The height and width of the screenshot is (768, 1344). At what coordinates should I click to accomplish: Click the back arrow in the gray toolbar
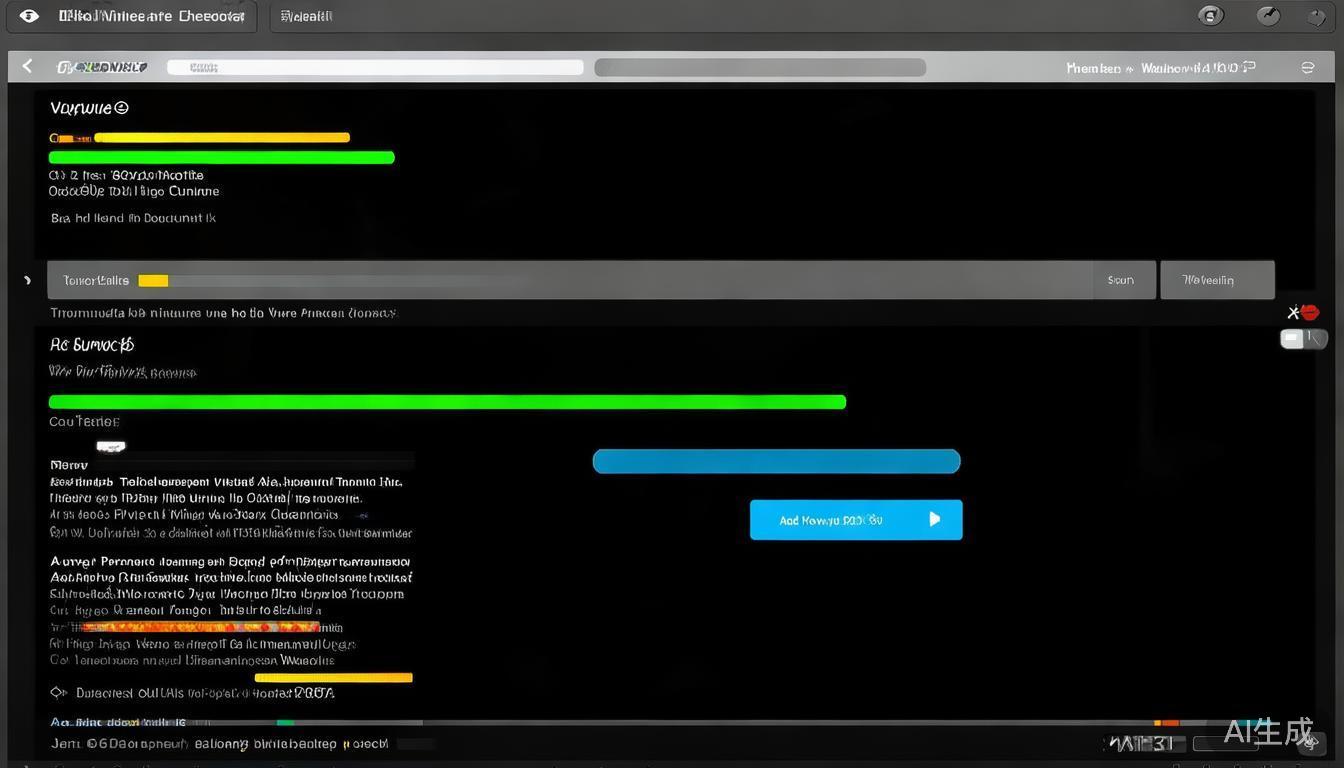[x=27, y=66]
